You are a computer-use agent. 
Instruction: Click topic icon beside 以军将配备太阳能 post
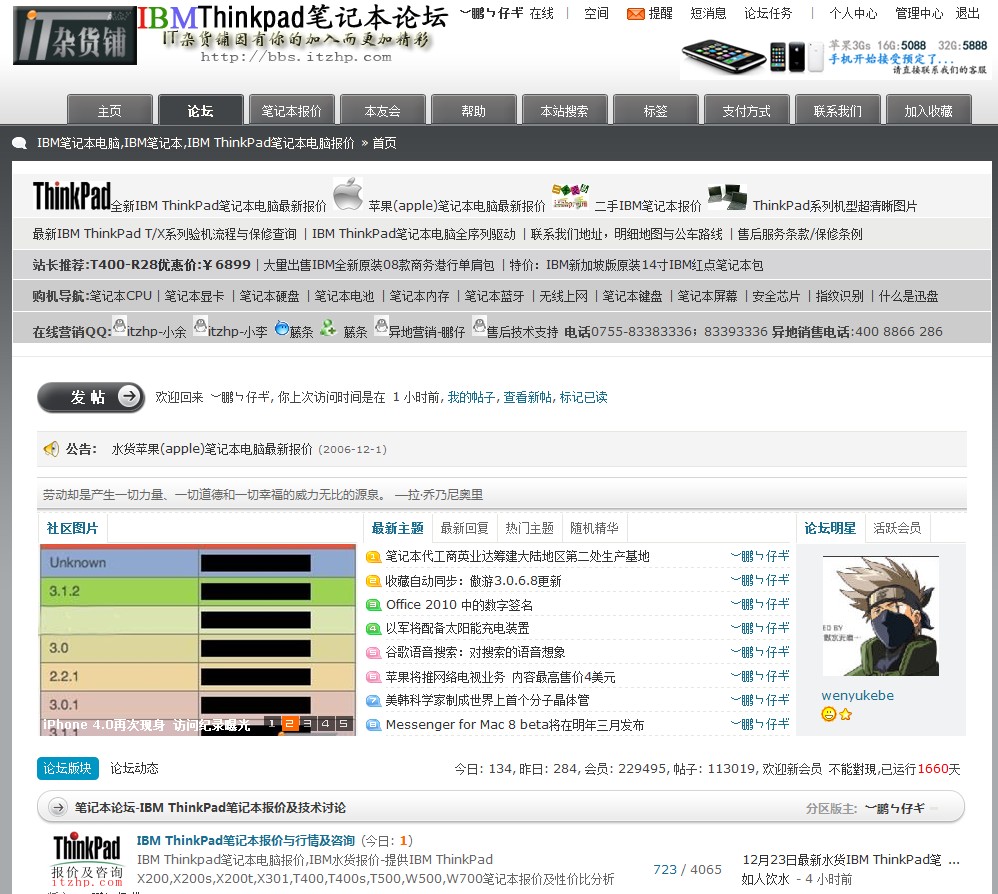373,629
